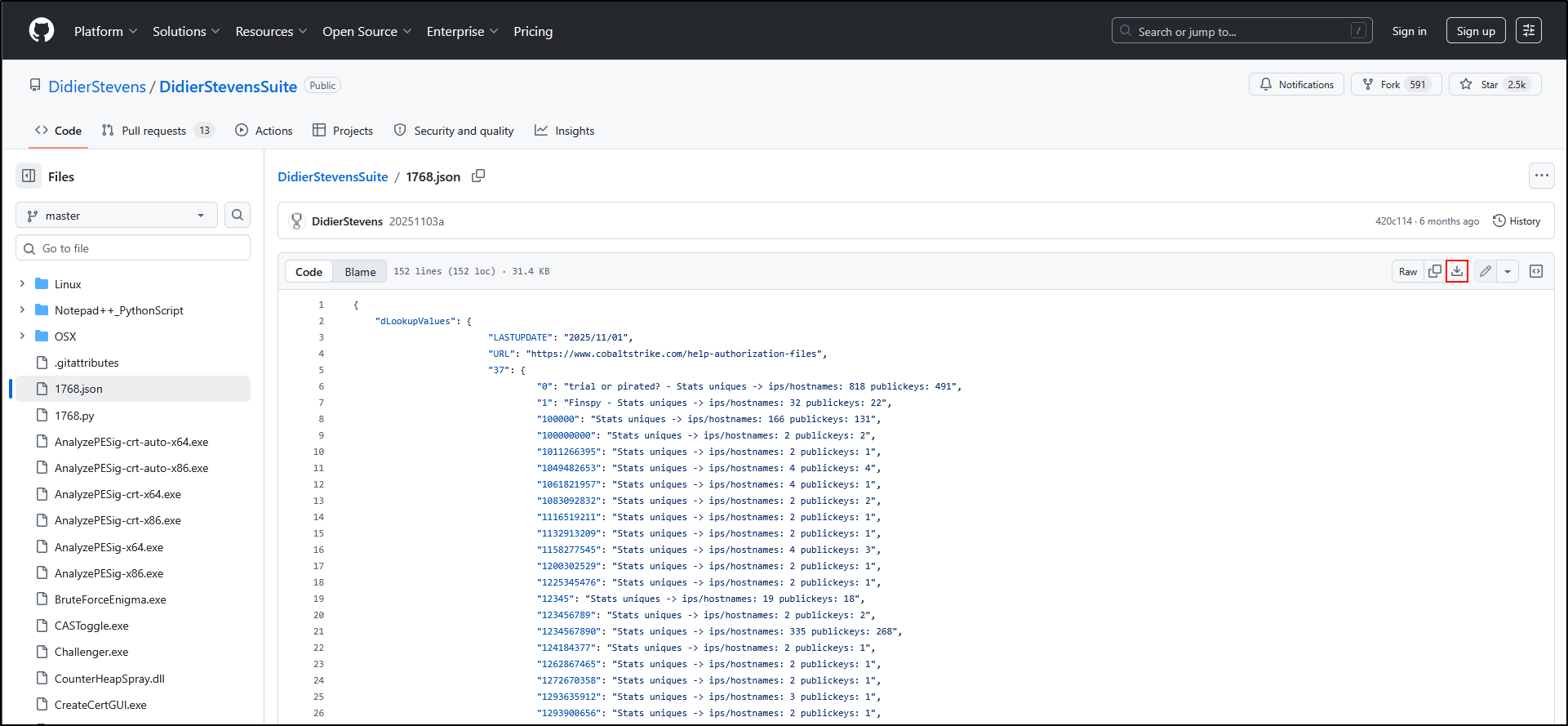1568x726 pixels.
Task: Open Security and quality tab
Action: [x=454, y=131]
